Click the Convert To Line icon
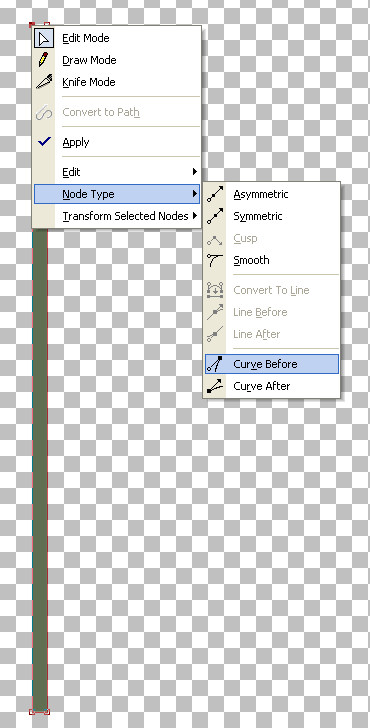 [x=215, y=290]
